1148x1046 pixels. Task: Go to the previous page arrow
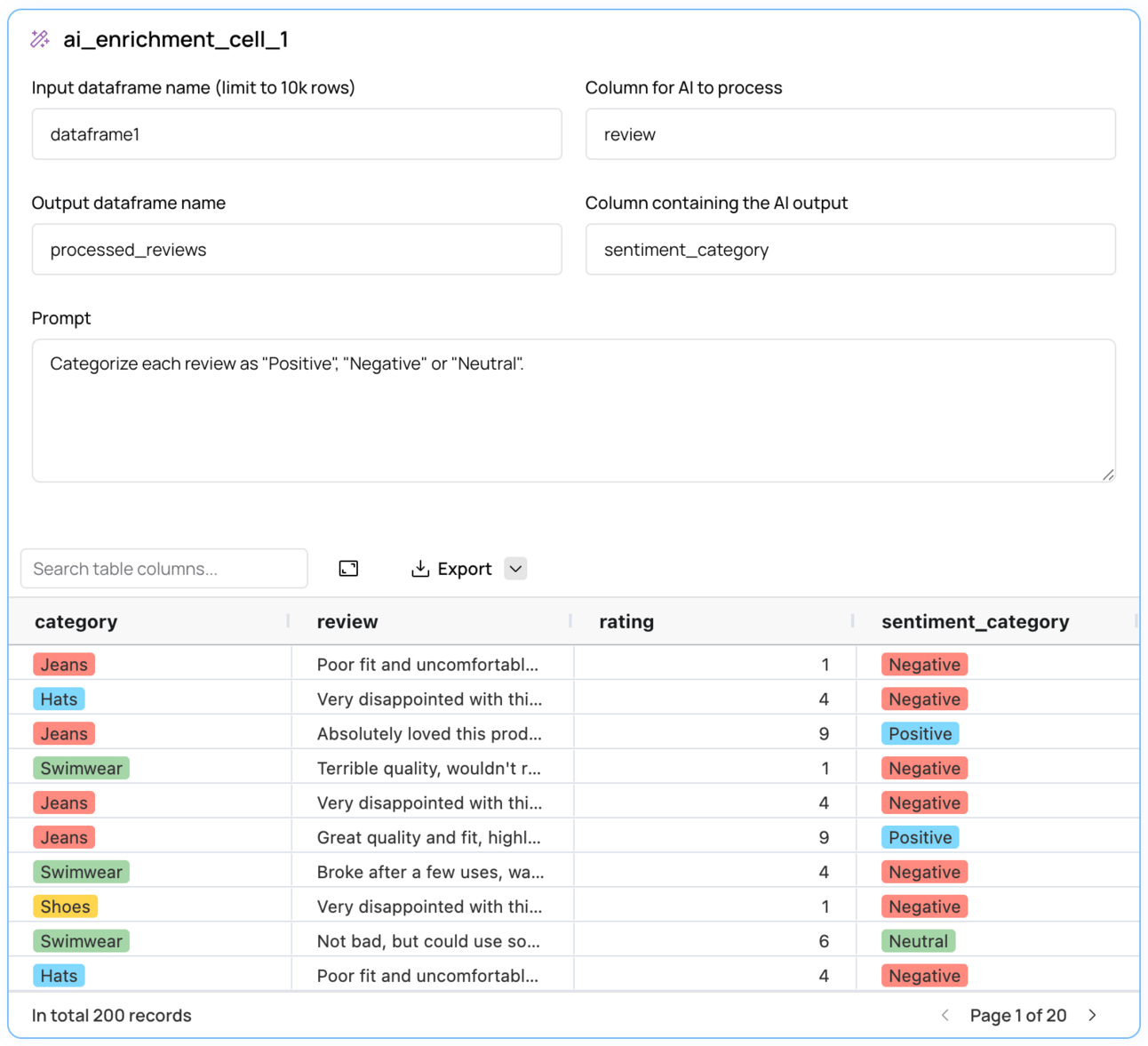(945, 1015)
